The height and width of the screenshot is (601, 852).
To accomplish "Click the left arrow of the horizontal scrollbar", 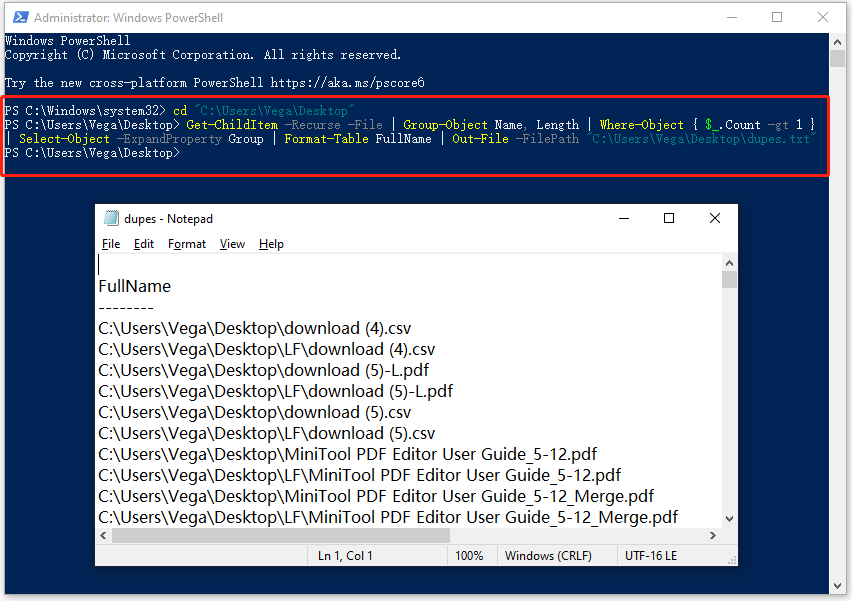I will point(104,536).
